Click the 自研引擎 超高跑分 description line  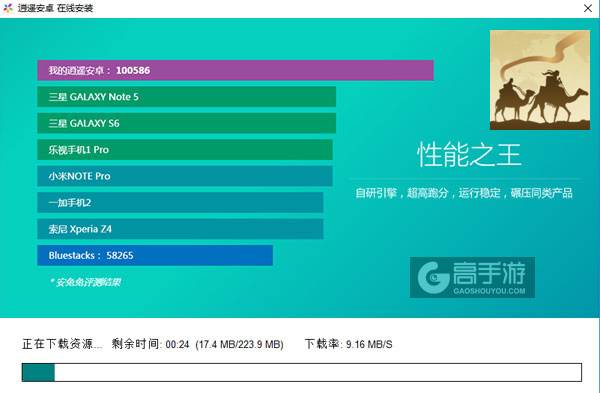click(464, 193)
